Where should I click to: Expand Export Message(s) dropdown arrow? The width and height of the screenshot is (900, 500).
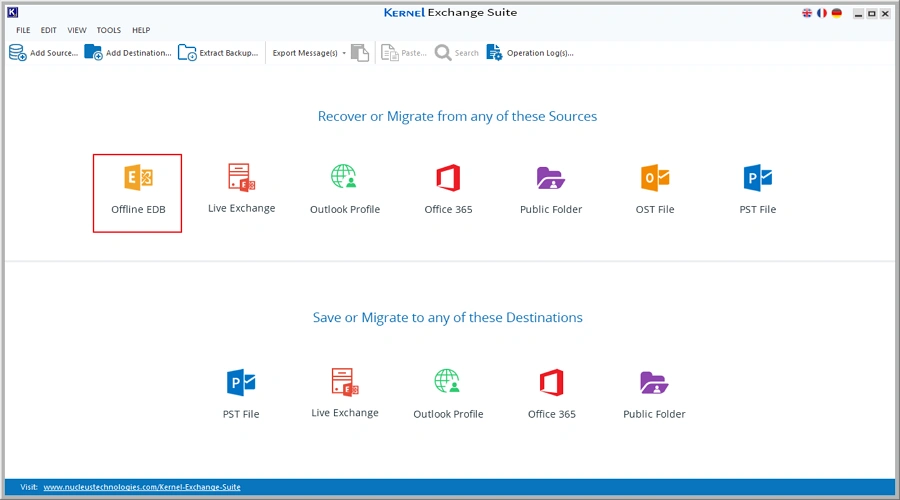point(344,53)
